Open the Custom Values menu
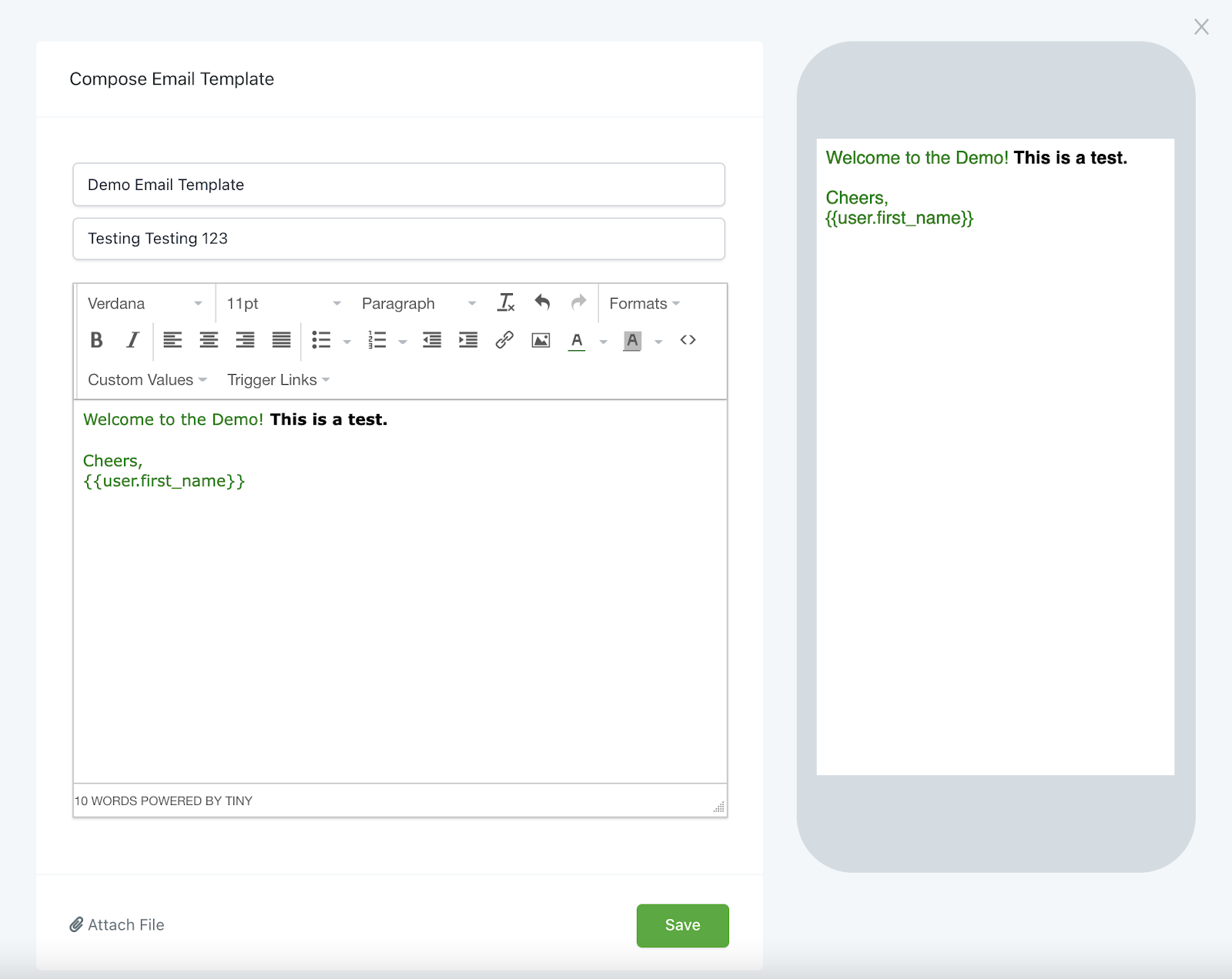This screenshot has height=979, width=1232. (x=147, y=380)
